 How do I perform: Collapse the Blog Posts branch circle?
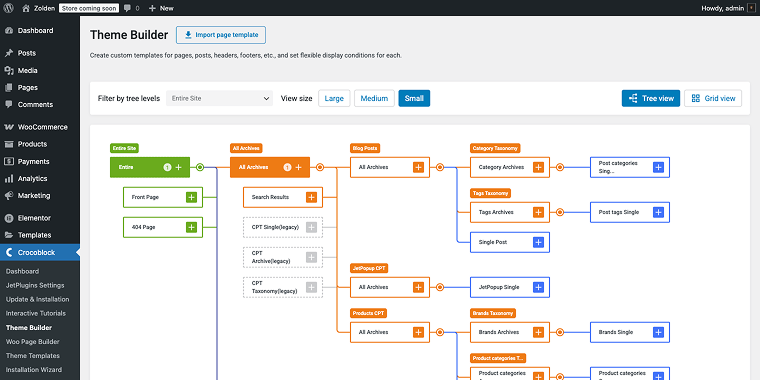pos(440,167)
